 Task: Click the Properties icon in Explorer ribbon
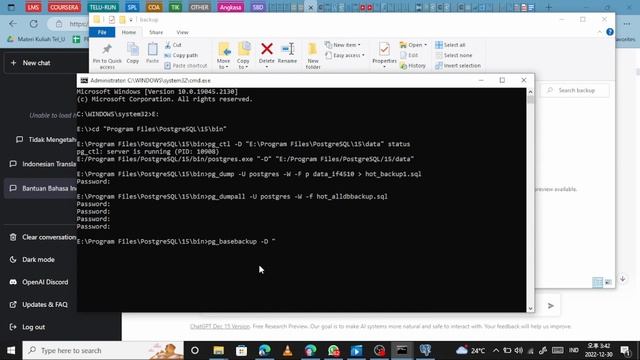point(384,50)
